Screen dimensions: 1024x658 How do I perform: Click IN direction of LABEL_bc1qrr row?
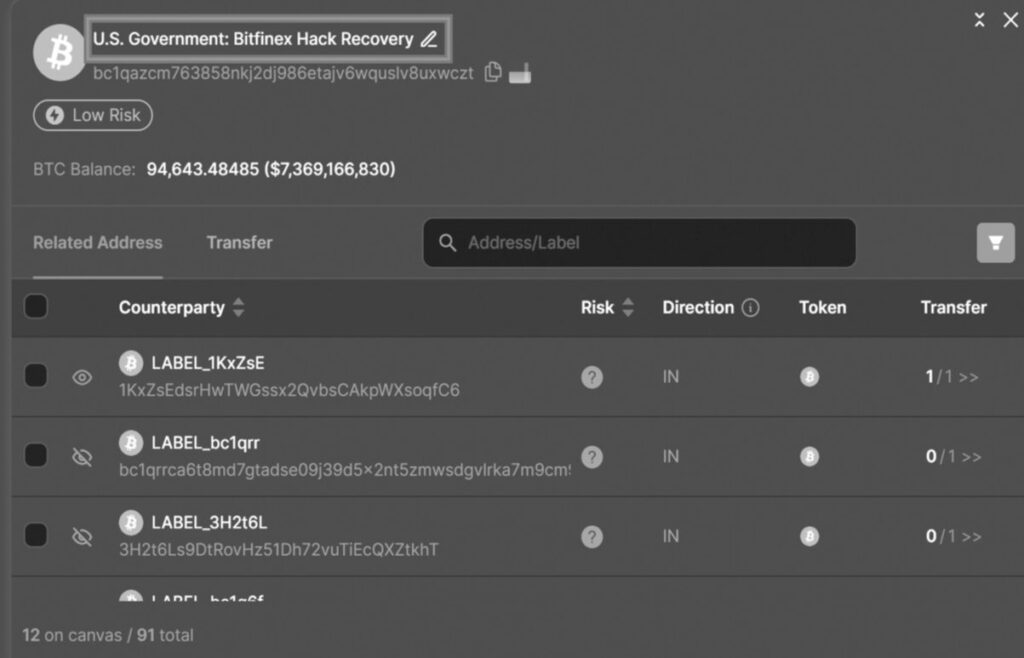671,456
